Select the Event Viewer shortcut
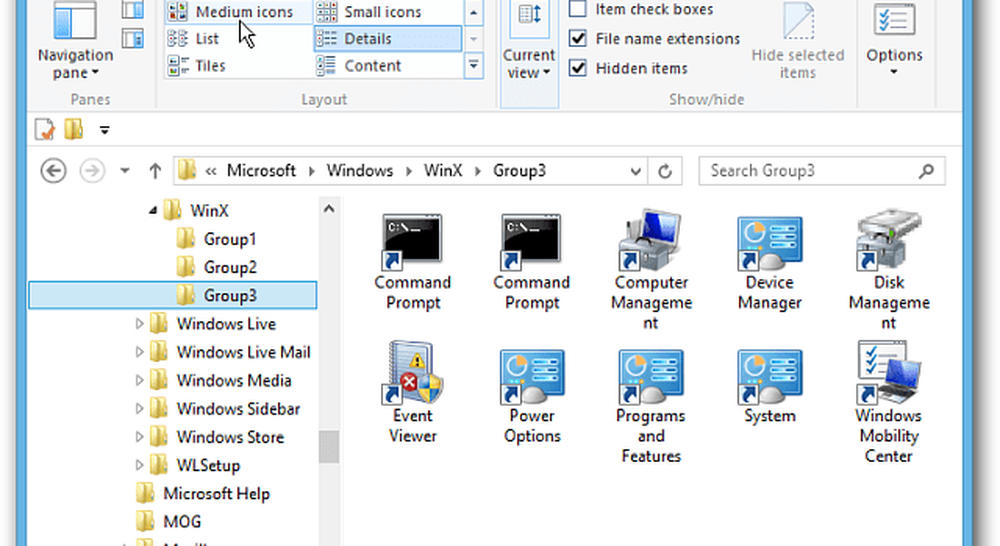1000x546 pixels. tap(412, 377)
